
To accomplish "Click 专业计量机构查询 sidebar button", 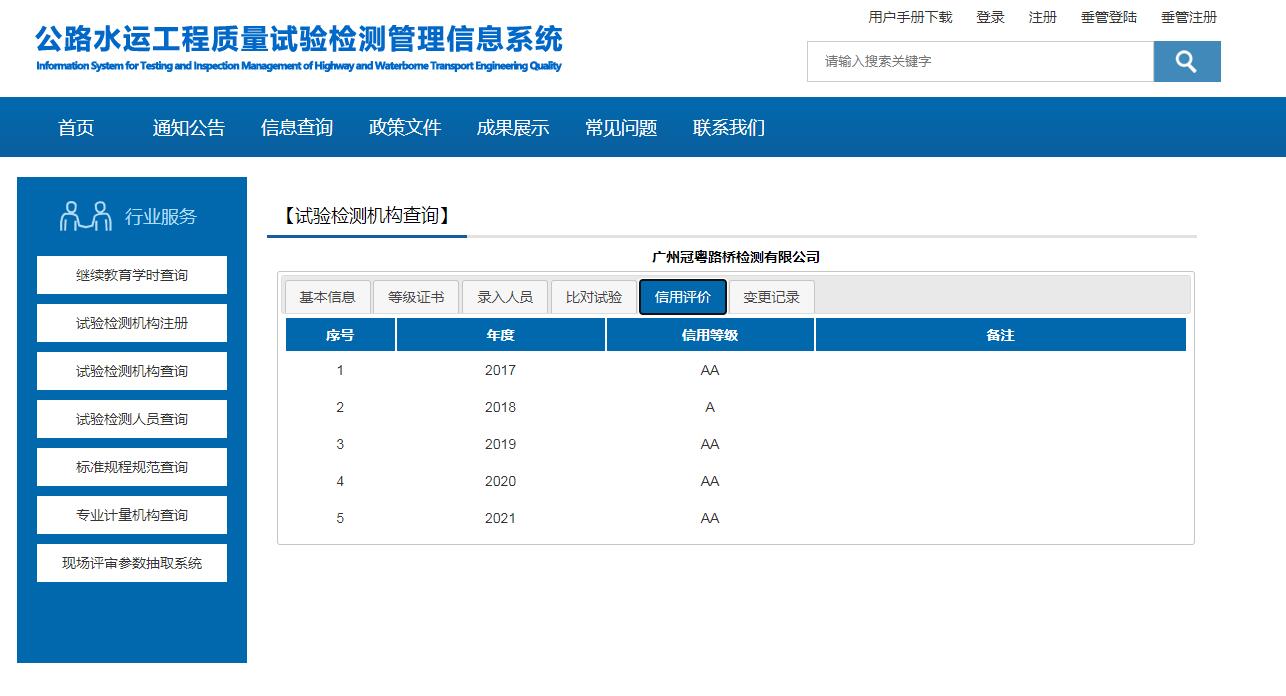I will point(132,515).
